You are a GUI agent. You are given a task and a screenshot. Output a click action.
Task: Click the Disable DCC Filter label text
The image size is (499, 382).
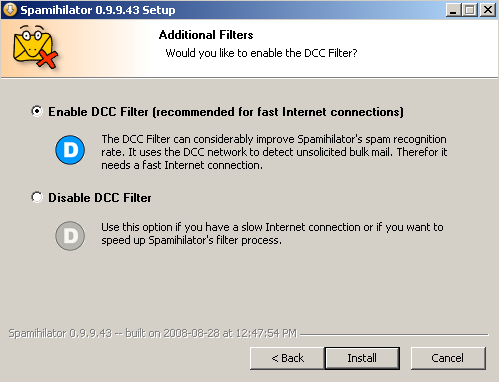(100, 198)
